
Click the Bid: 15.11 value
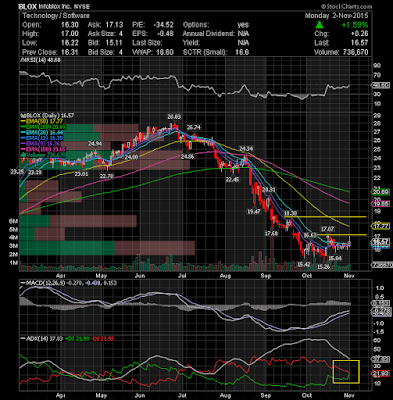[x=114, y=43]
